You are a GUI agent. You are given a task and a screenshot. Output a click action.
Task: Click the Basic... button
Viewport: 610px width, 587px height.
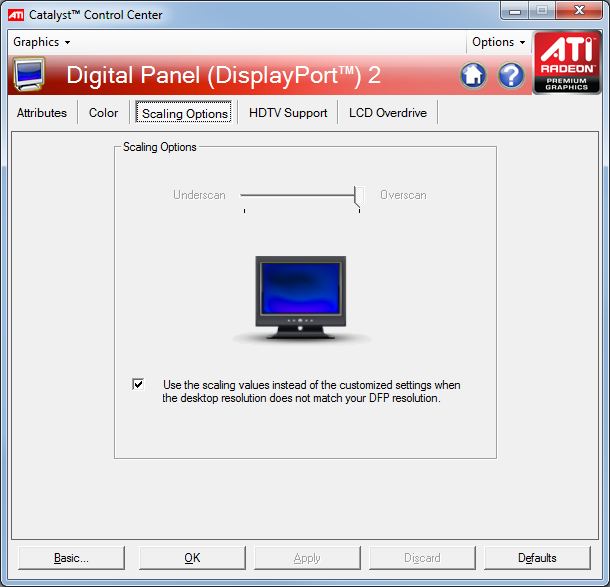[x=71, y=558]
